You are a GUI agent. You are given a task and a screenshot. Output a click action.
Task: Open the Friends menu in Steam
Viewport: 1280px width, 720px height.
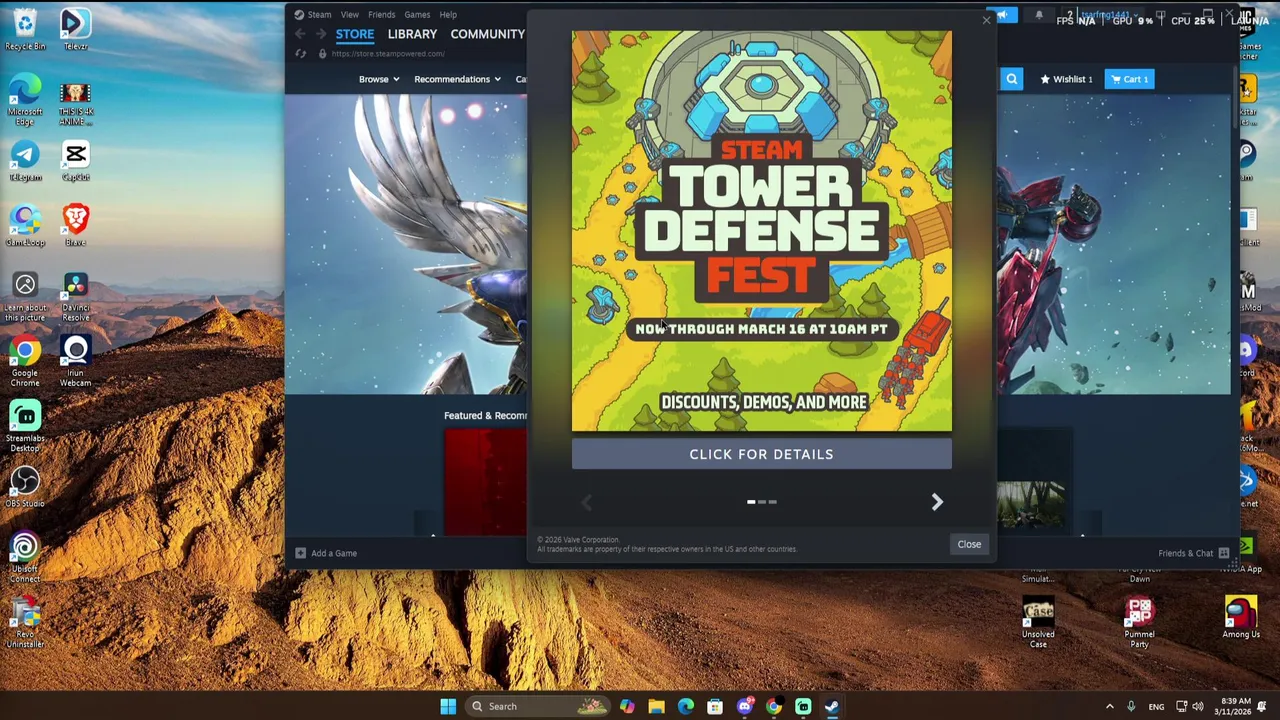tap(381, 15)
